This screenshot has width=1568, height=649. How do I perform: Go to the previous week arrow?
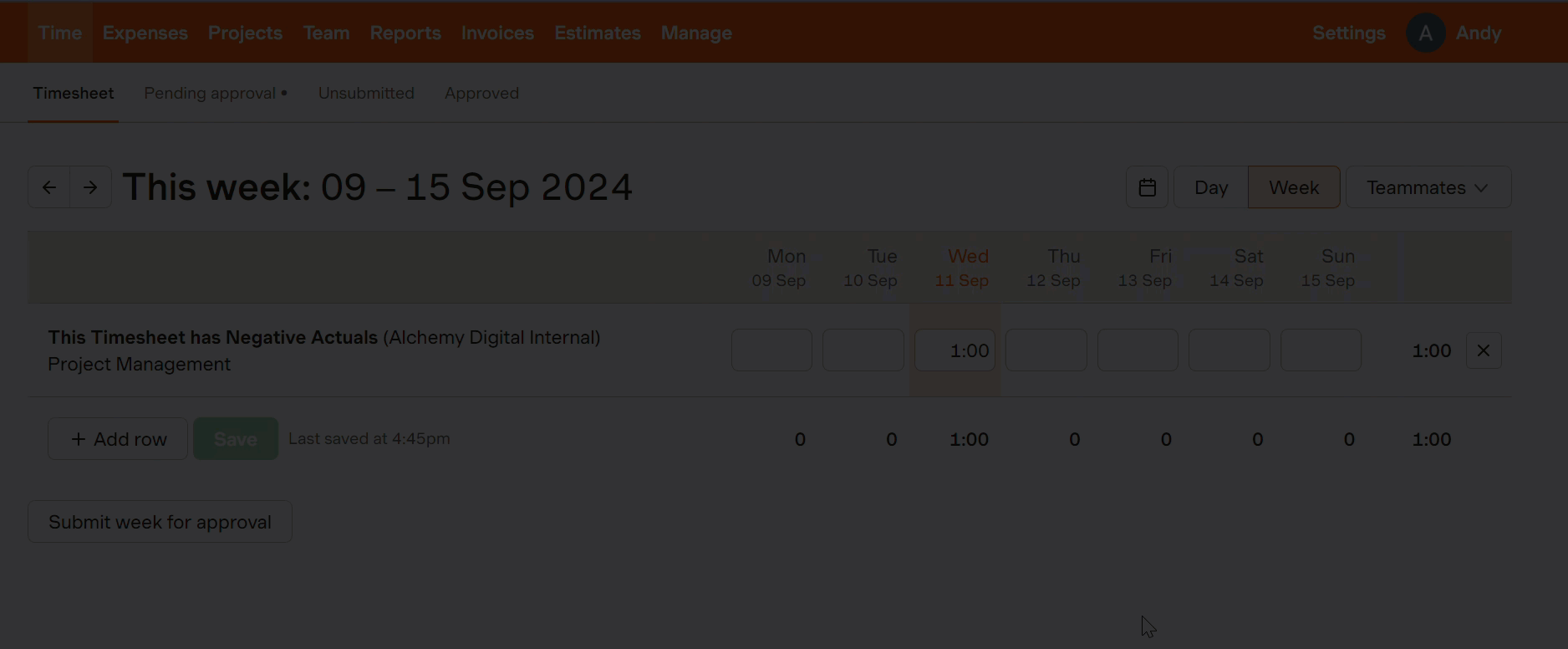(x=49, y=187)
